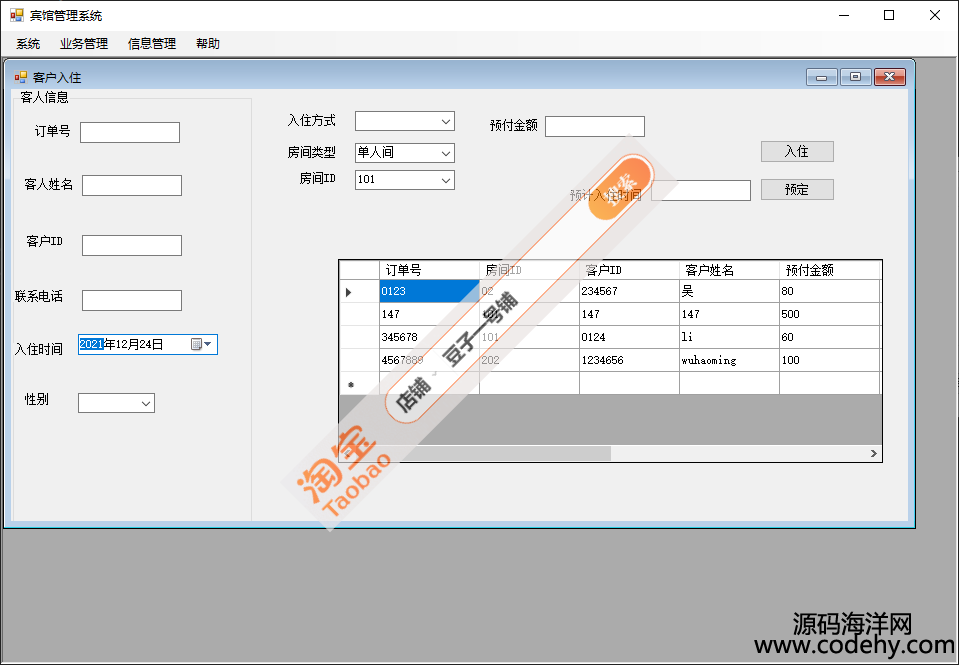Select prepaid amount cell 100
This screenshot has width=959, height=665.
tap(830, 360)
